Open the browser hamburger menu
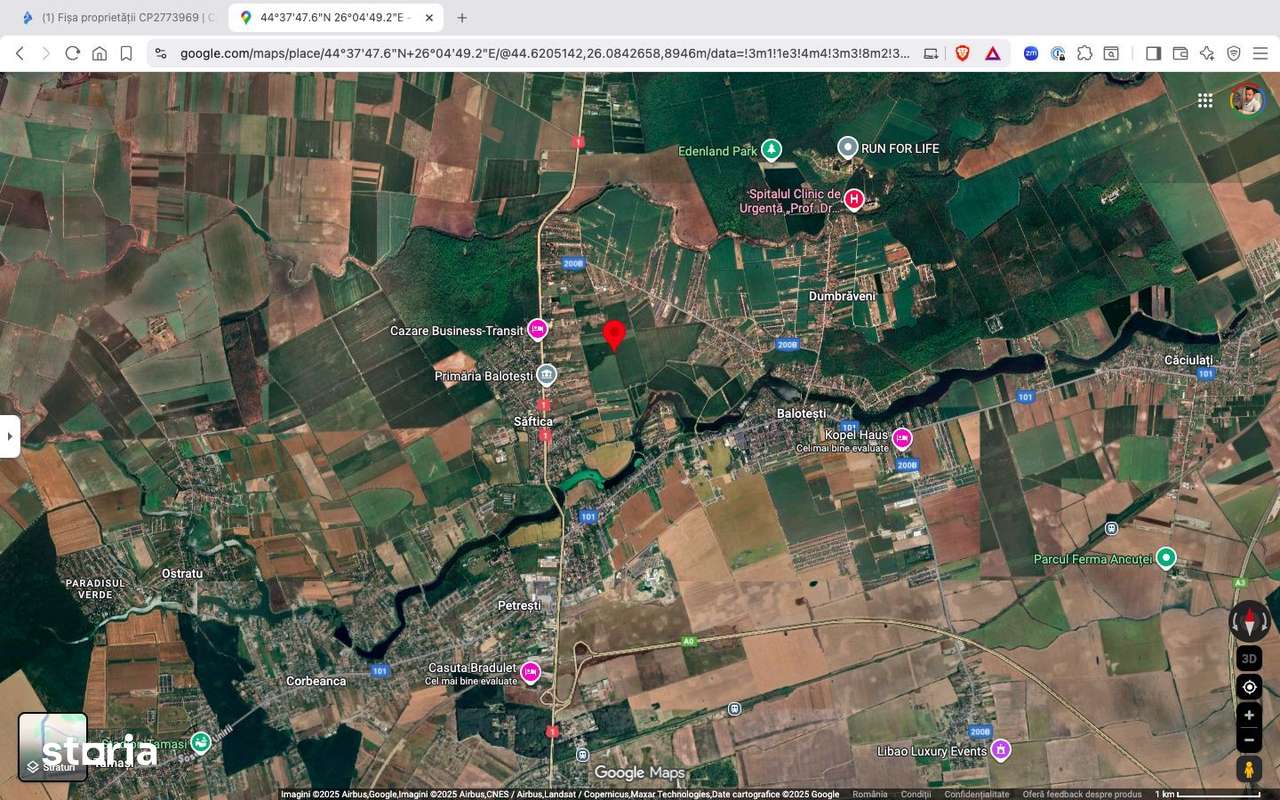This screenshot has width=1280, height=800. pos(1261,53)
